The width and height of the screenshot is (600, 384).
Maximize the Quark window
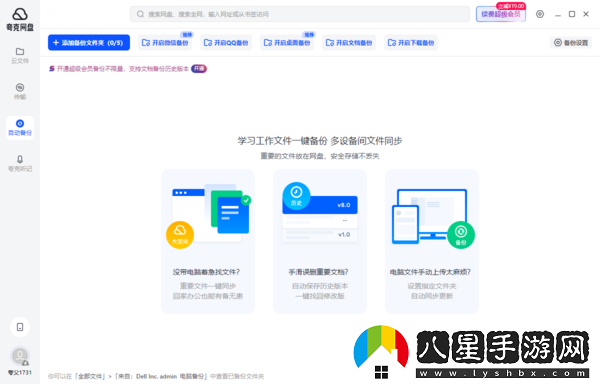point(572,14)
